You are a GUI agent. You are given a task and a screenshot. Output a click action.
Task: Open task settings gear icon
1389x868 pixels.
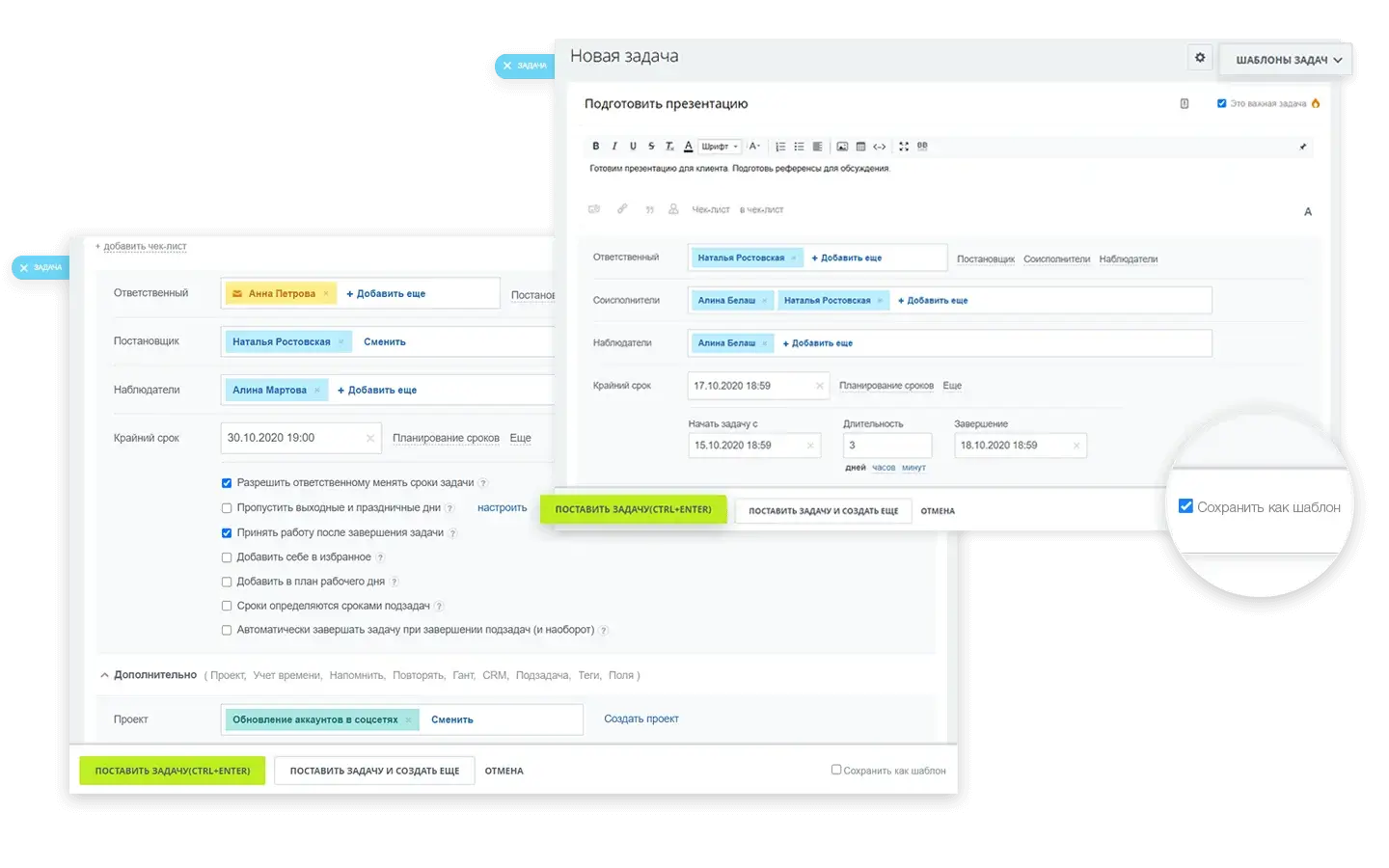(1200, 58)
